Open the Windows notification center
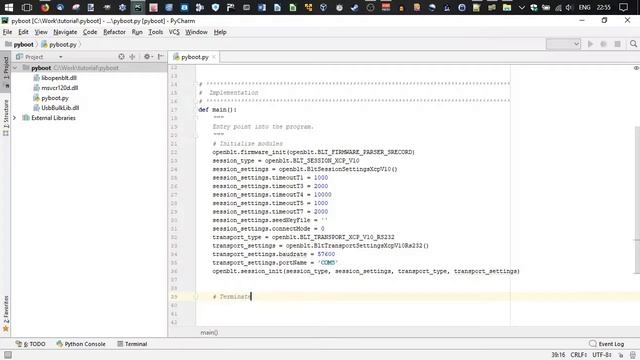 pos(623,7)
